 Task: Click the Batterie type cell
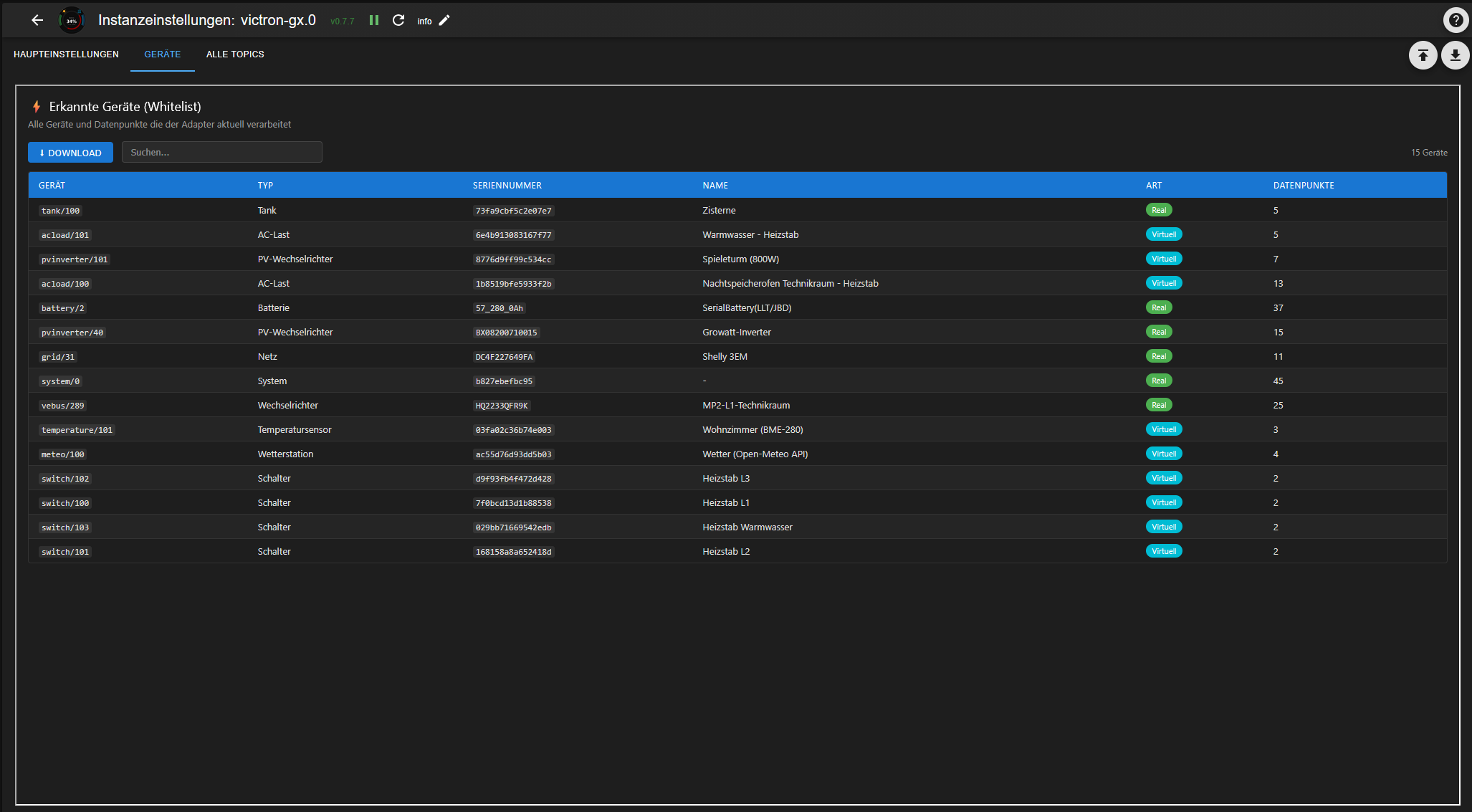(274, 307)
